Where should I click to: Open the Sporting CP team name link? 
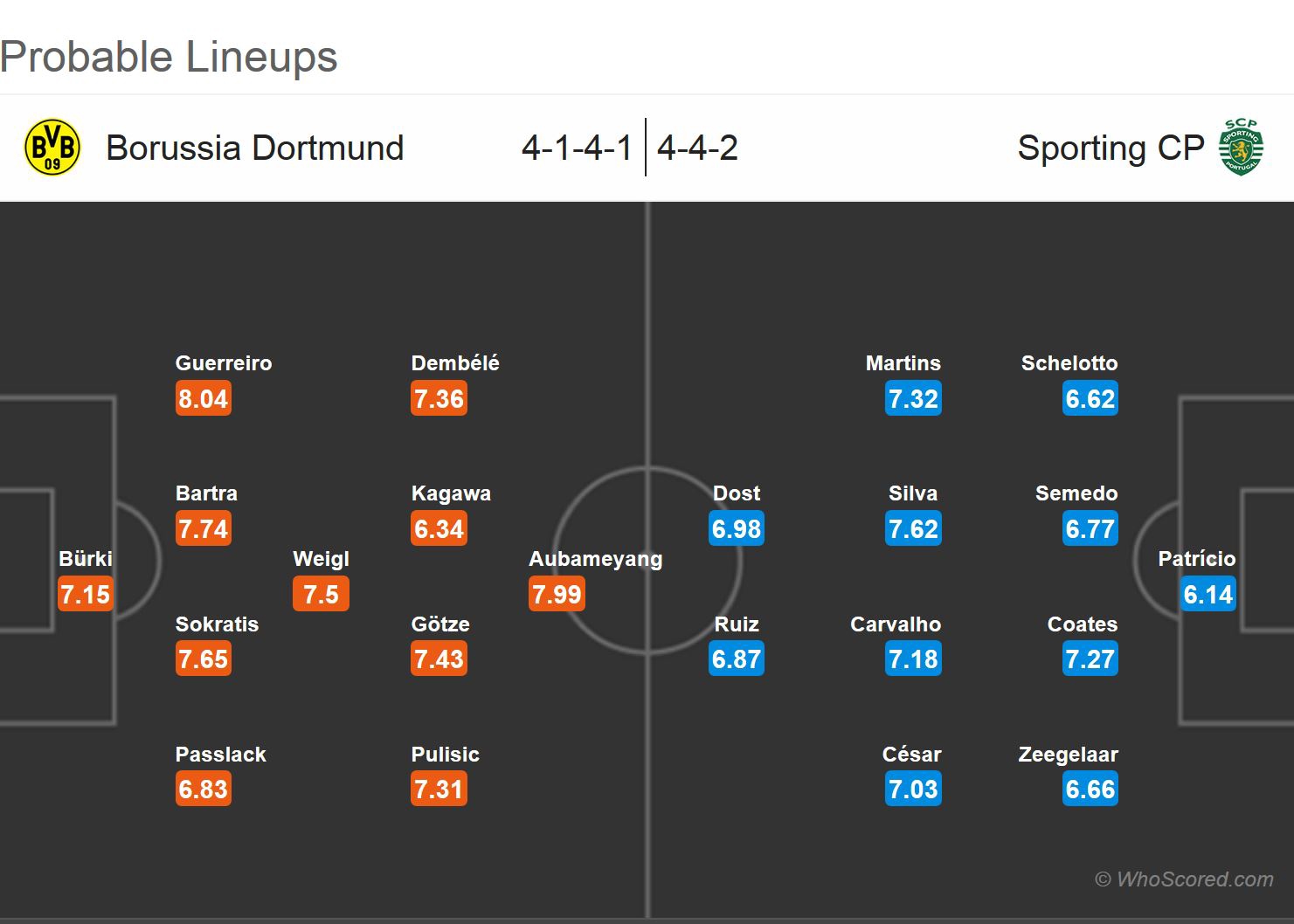click(1111, 148)
